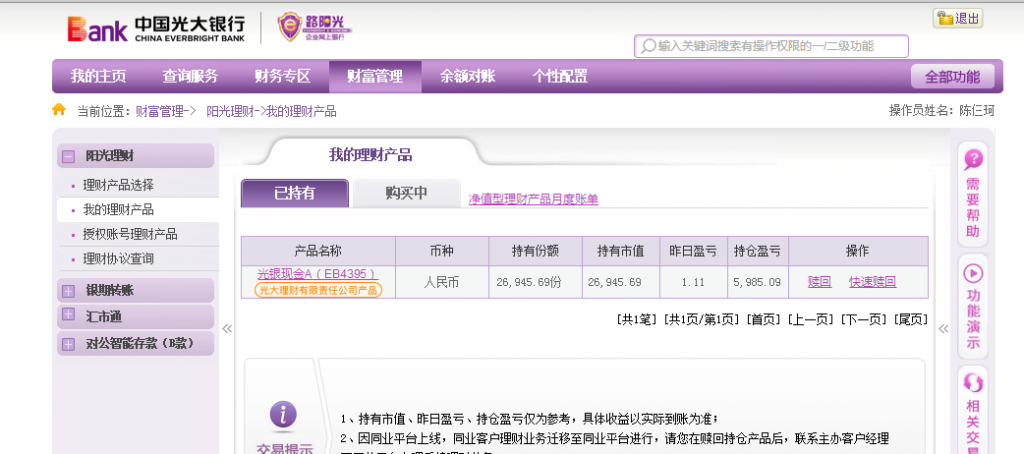Open the 需要帮助 help icon
The width and height of the screenshot is (1024, 454).
pyautogui.click(x=972, y=160)
